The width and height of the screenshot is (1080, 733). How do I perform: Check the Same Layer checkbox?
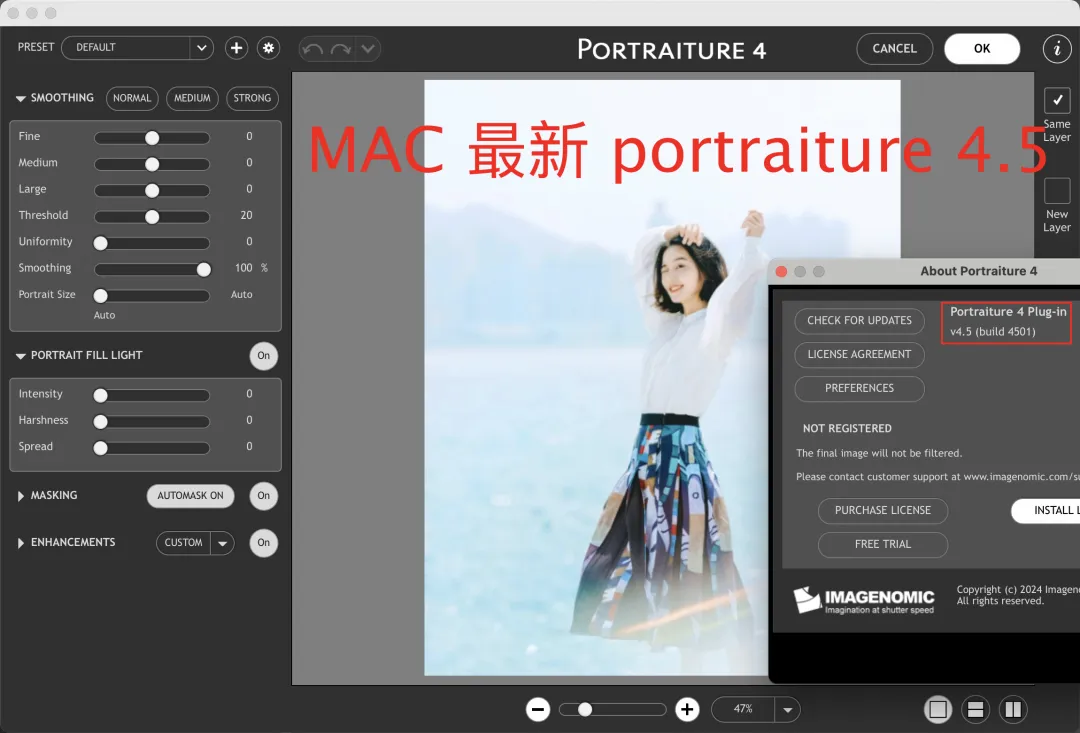(1057, 101)
